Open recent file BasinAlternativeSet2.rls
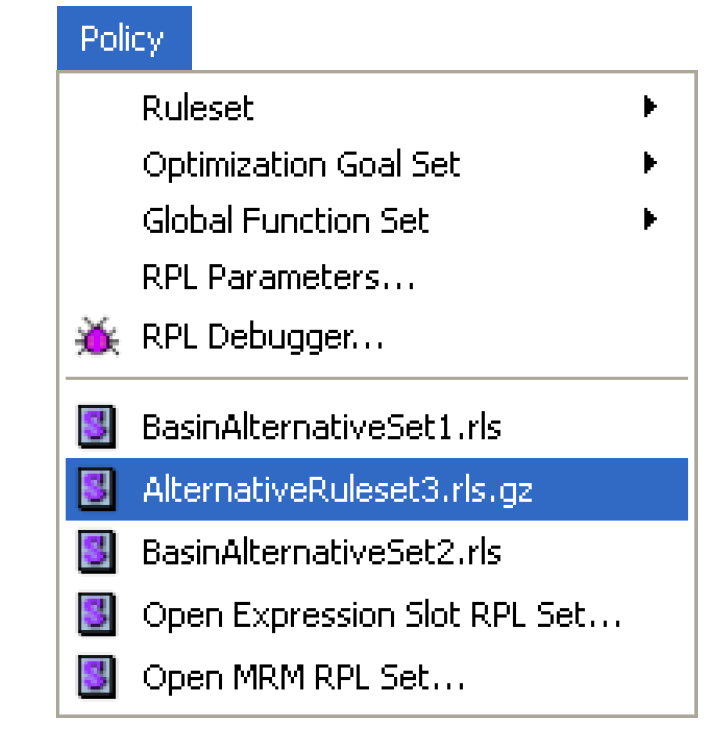Screen dimensions: 715x733 click(321, 551)
